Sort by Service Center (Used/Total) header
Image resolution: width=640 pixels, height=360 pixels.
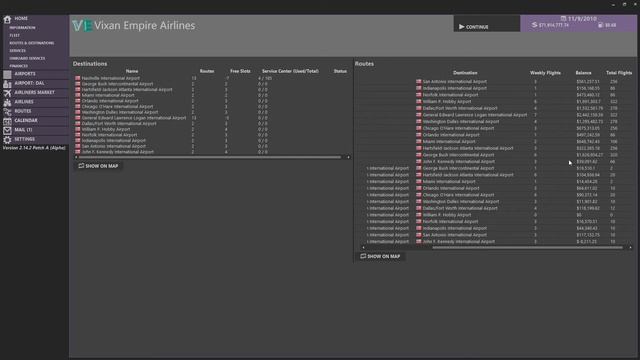pyautogui.click(x=290, y=71)
